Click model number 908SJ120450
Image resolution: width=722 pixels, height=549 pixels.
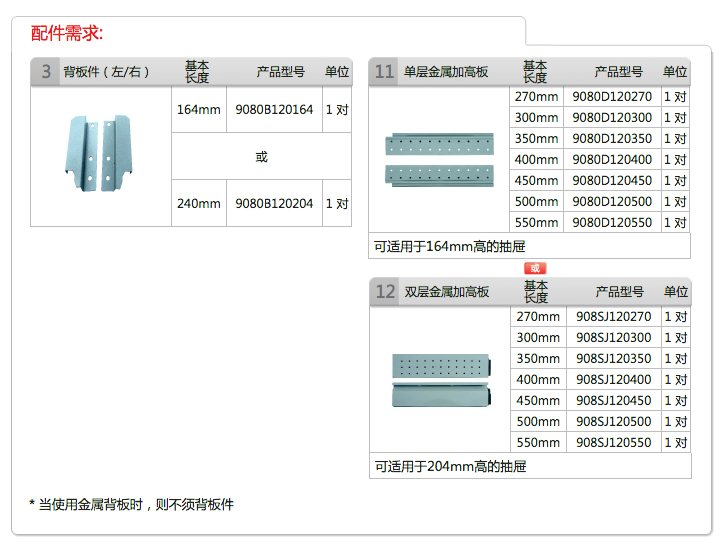(x=613, y=401)
